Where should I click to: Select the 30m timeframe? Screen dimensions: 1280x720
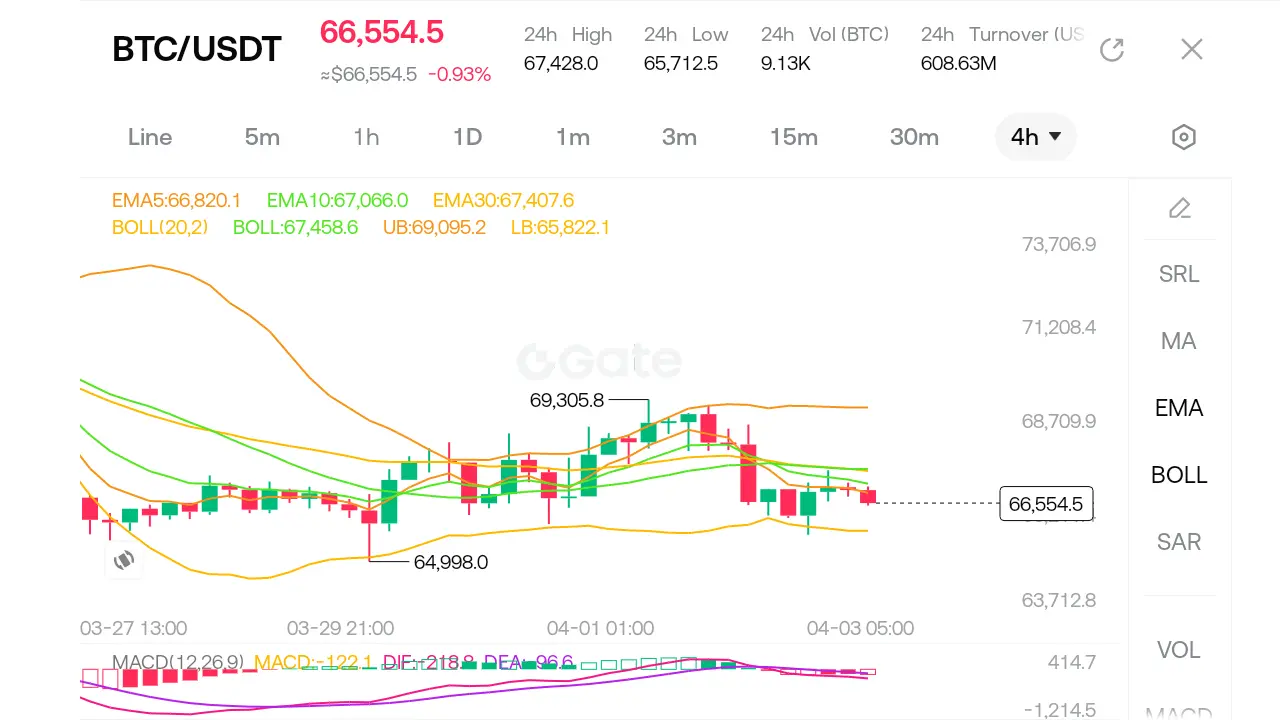point(914,137)
